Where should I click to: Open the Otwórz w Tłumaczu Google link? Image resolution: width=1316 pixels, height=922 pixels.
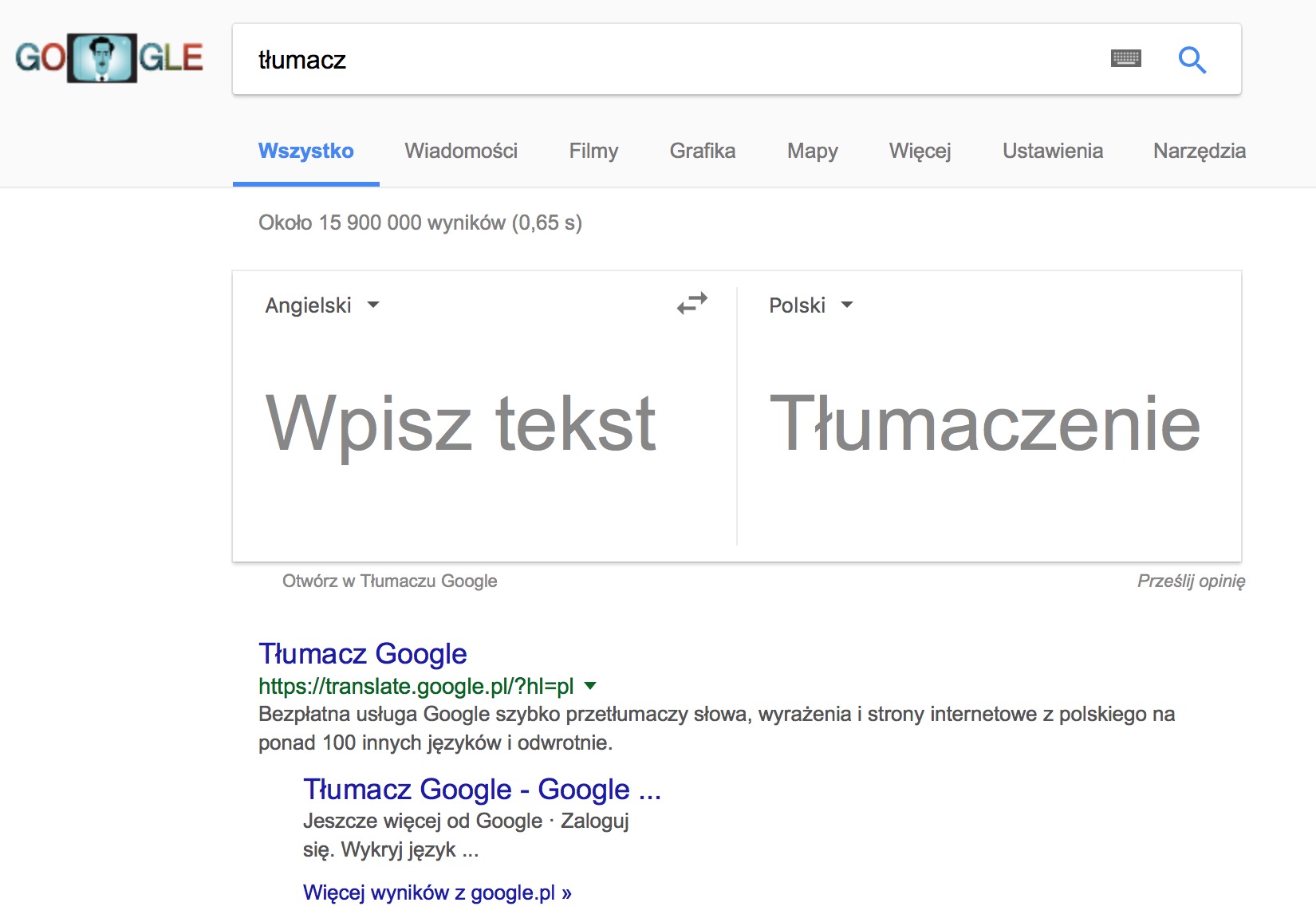(x=389, y=581)
